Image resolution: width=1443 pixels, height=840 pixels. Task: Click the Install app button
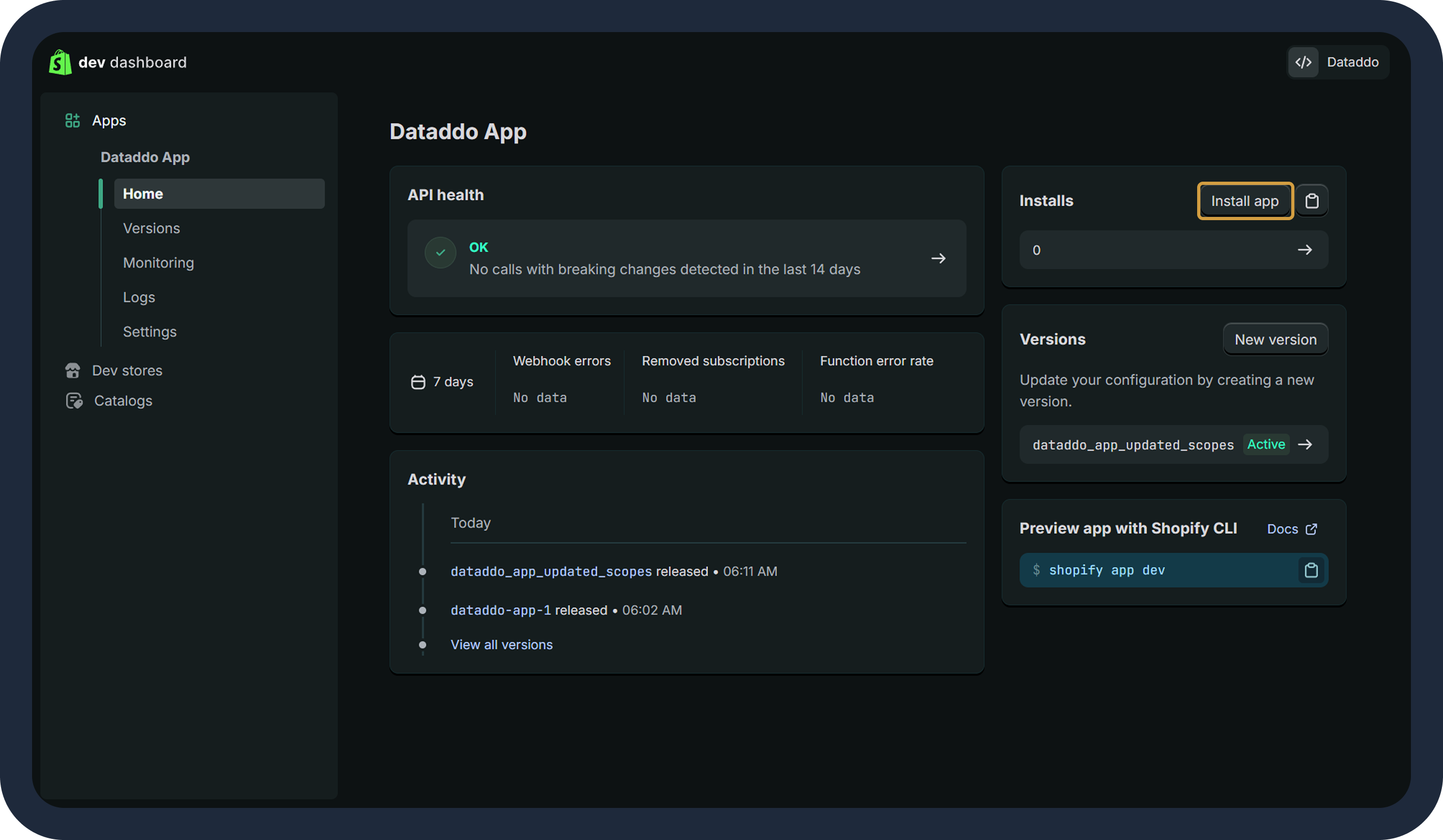pyautogui.click(x=1245, y=200)
